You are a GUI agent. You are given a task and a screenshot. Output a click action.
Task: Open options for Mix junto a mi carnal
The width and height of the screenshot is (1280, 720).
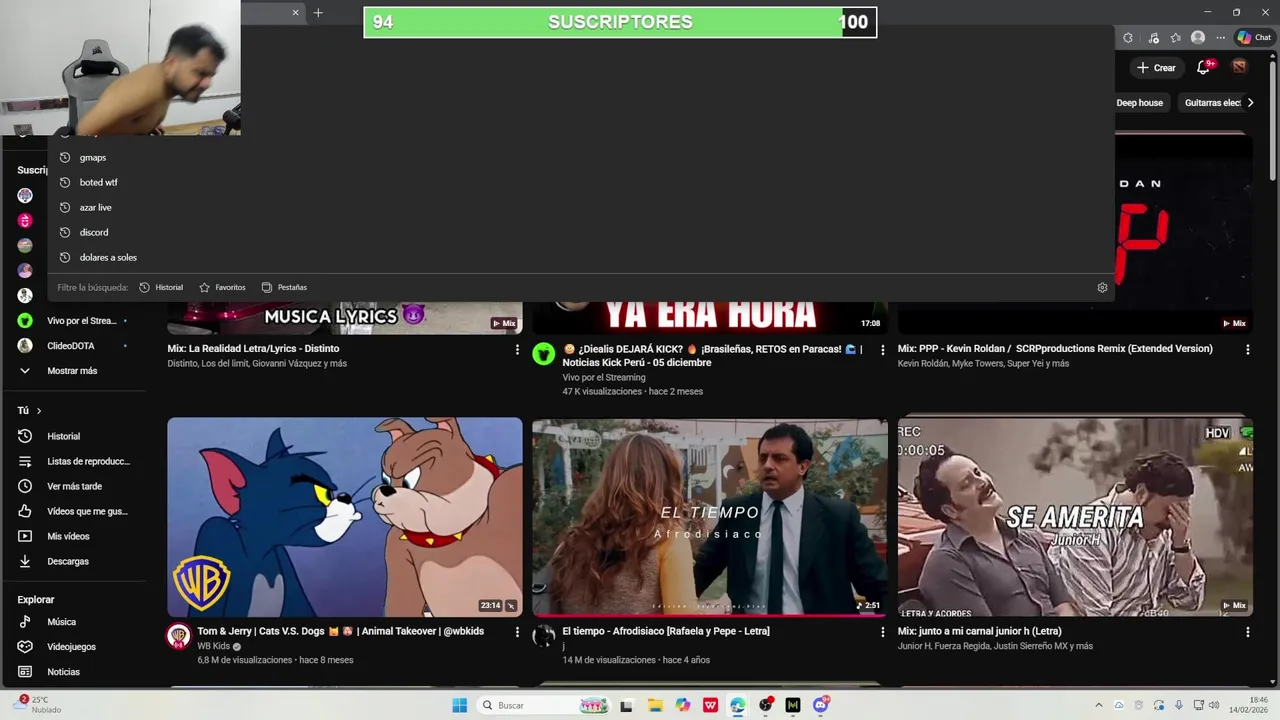pos(1247,632)
